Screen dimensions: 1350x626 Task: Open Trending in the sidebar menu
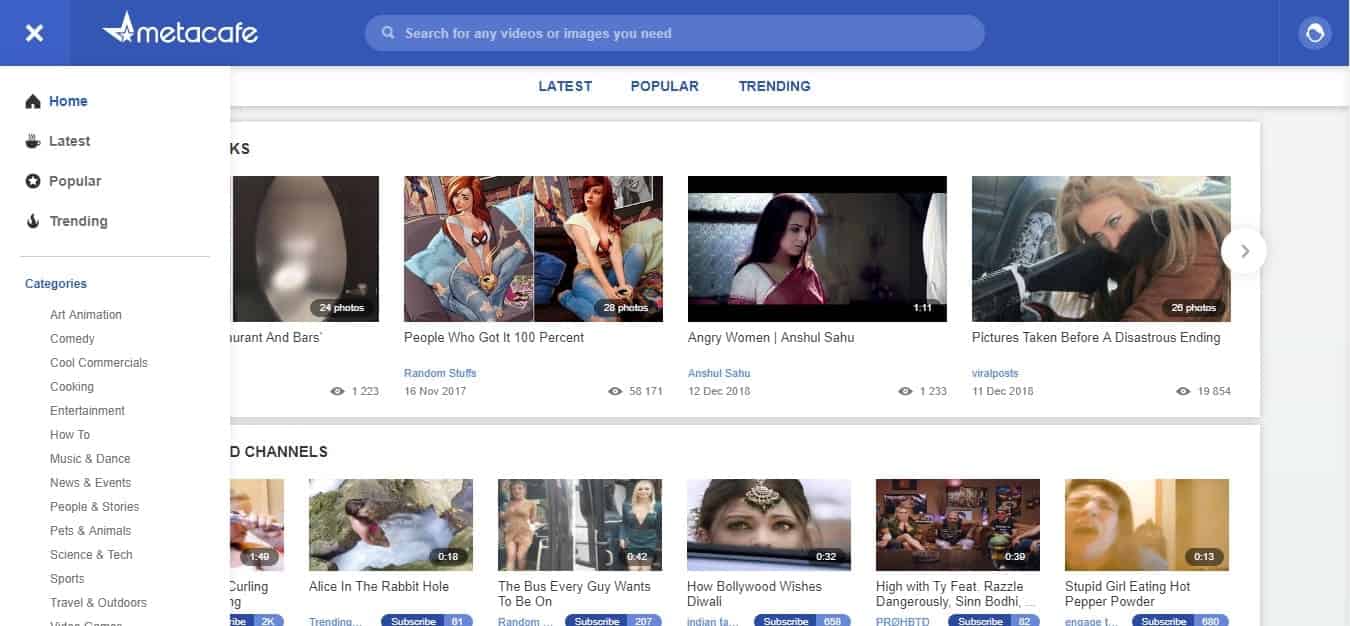(x=78, y=221)
